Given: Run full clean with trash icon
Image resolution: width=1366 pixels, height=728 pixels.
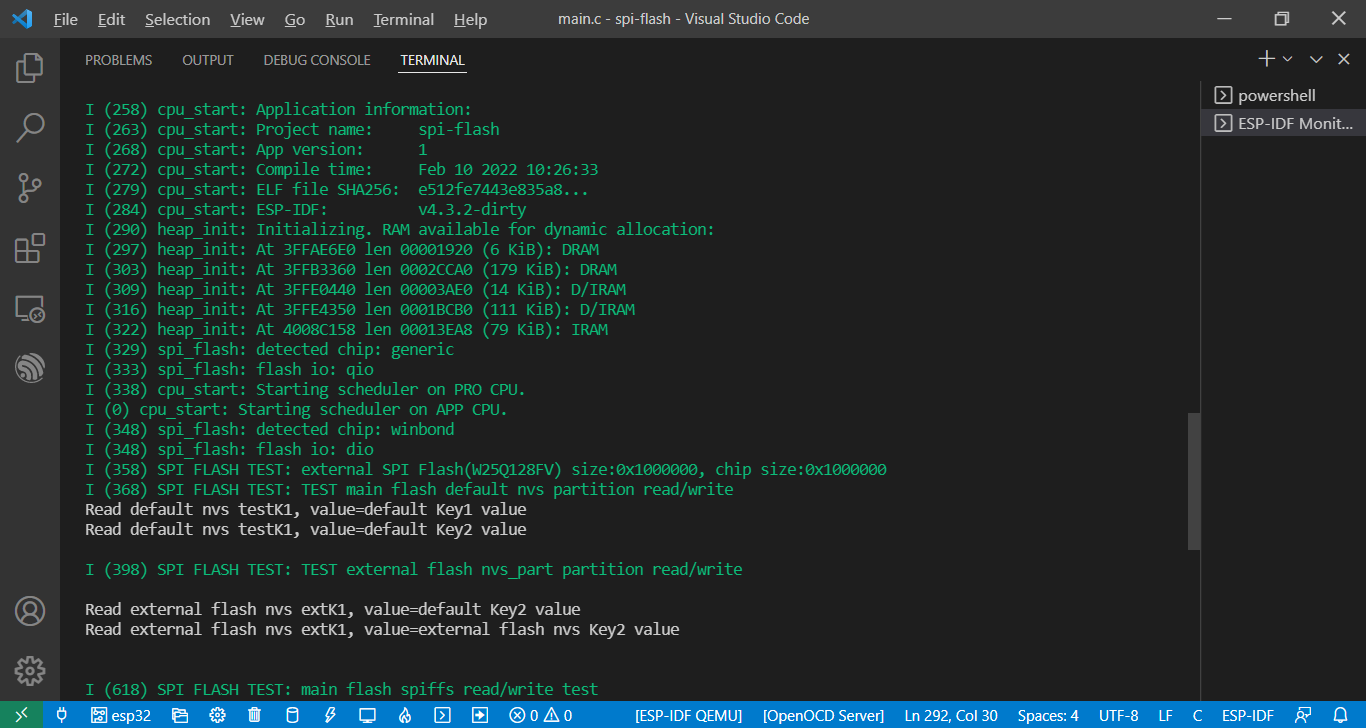Looking at the screenshot, I should tap(255, 715).
